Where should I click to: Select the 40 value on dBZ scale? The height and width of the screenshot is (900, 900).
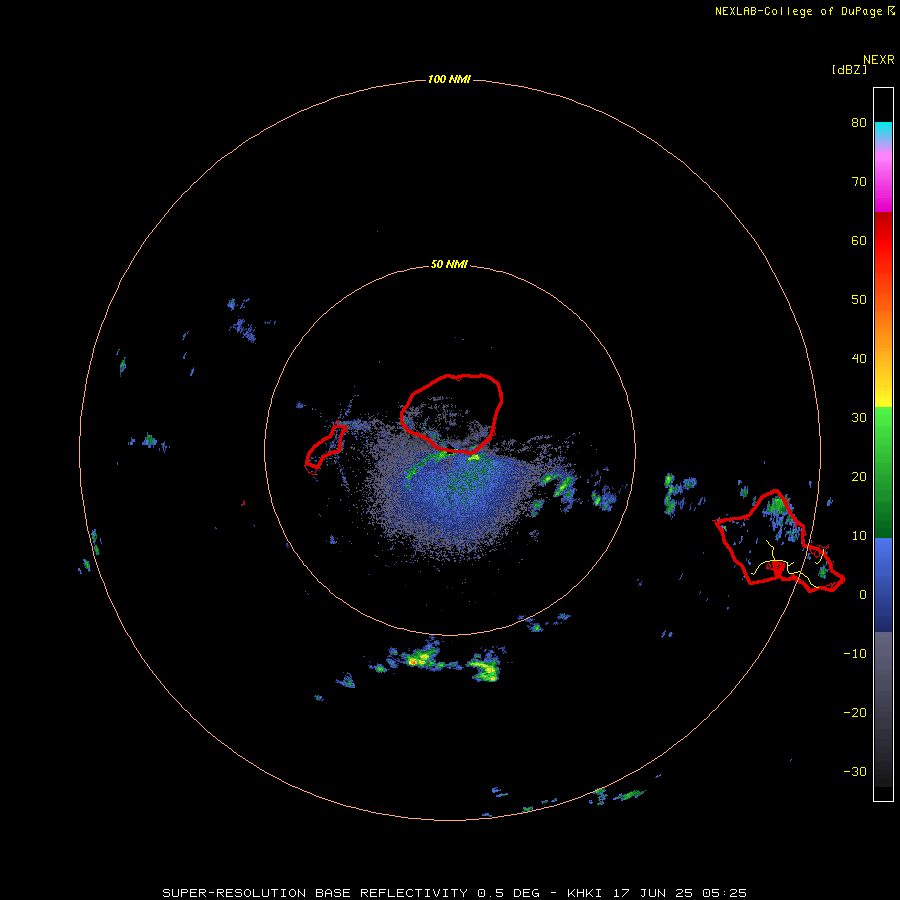click(859, 359)
